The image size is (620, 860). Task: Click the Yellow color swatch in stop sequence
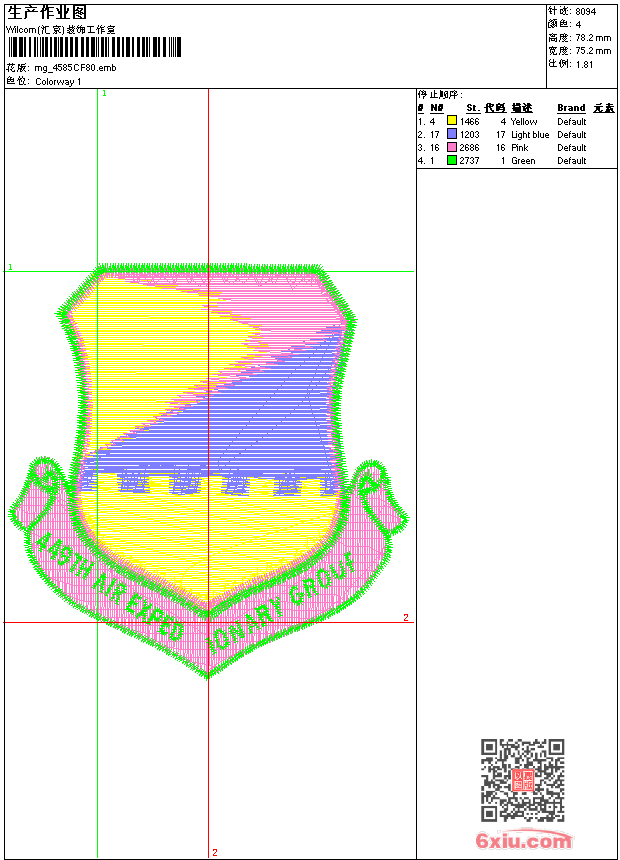pyautogui.click(x=452, y=121)
